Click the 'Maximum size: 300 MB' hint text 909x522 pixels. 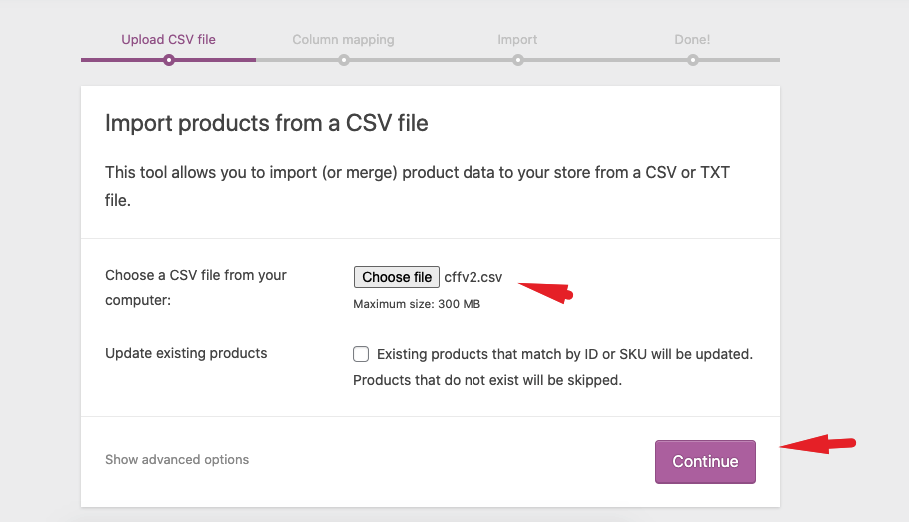pos(417,304)
